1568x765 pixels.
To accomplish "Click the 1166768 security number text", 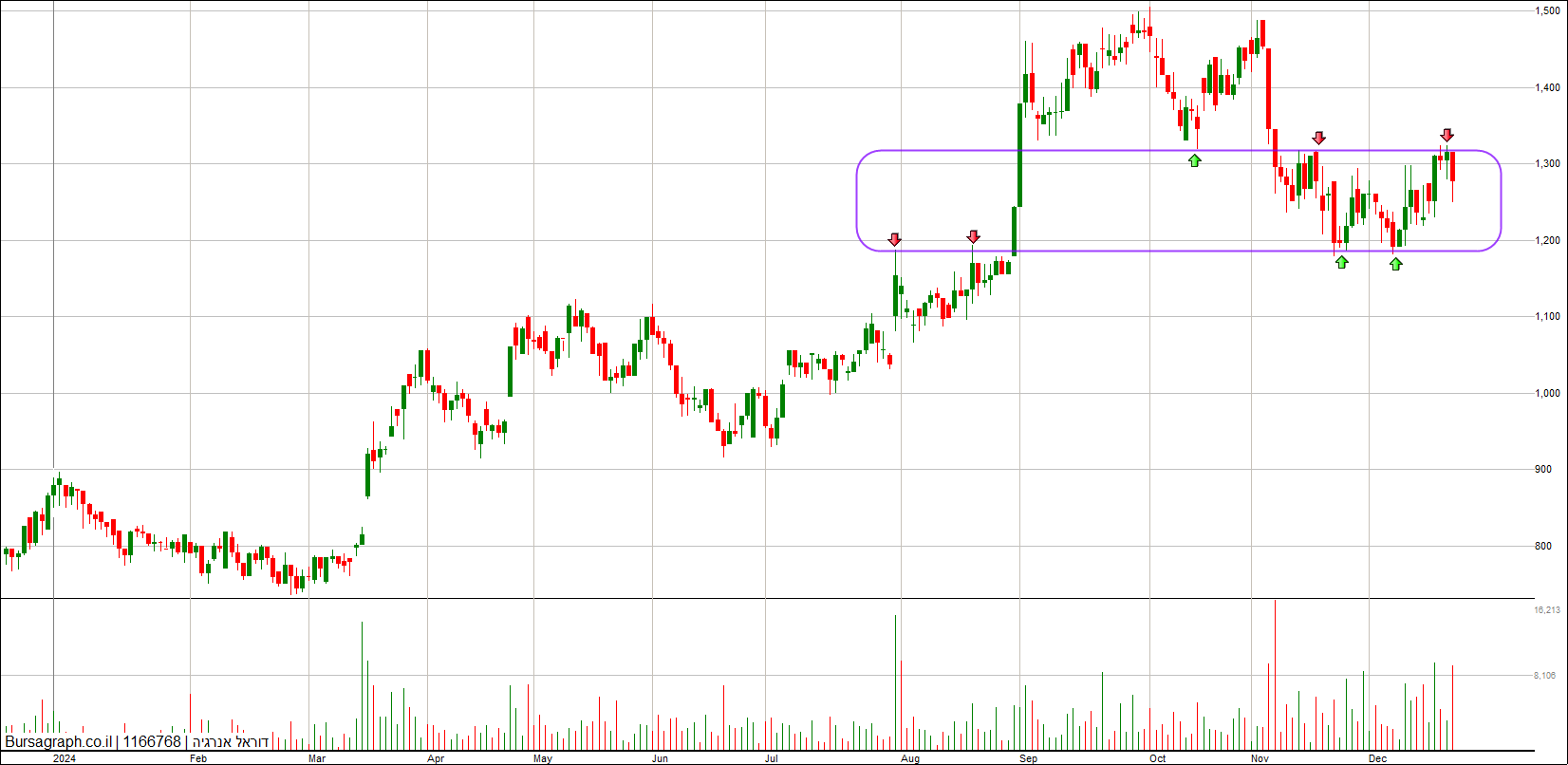I will tap(152, 742).
